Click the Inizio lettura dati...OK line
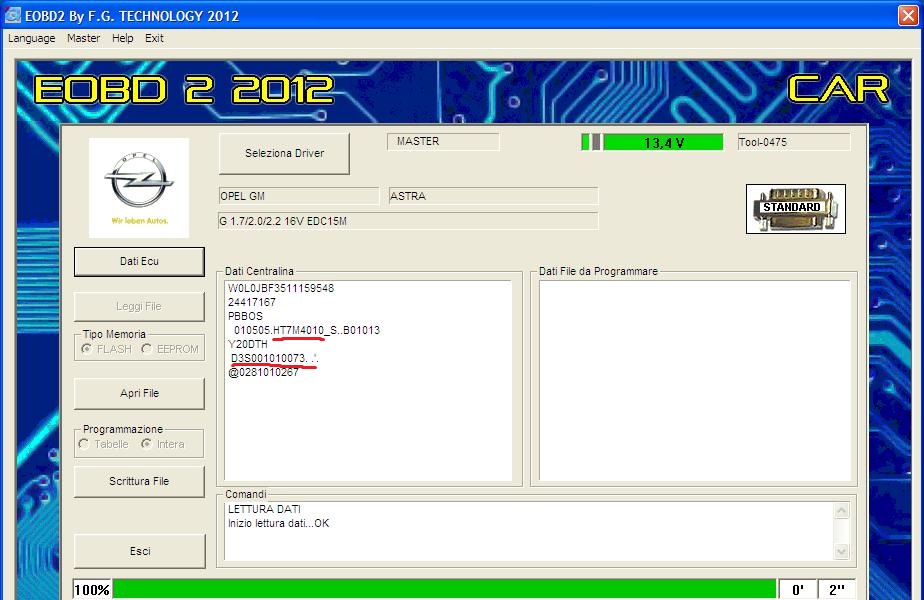 (279, 523)
